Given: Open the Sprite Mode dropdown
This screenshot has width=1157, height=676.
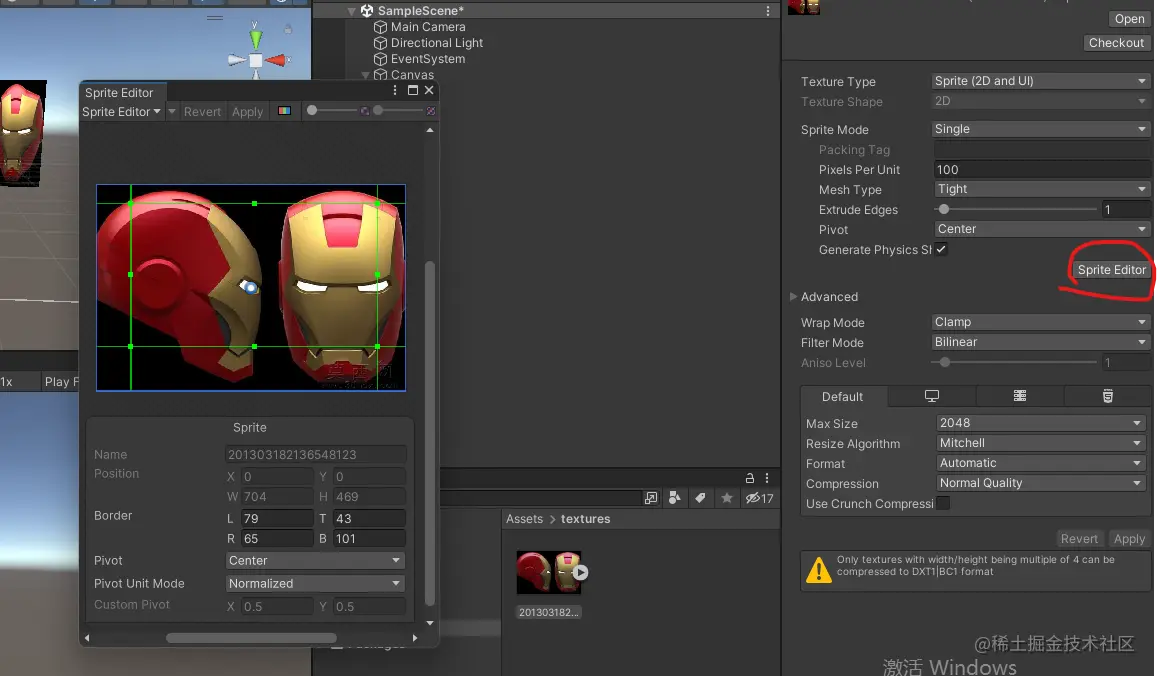Looking at the screenshot, I should tap(1040, 129).
